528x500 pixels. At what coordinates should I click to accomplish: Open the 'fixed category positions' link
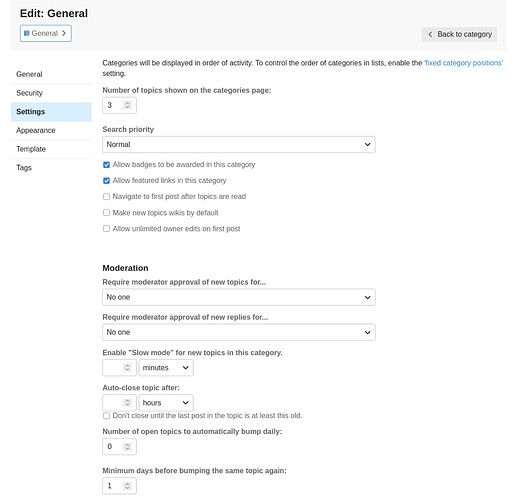click(x=463, y=63)
